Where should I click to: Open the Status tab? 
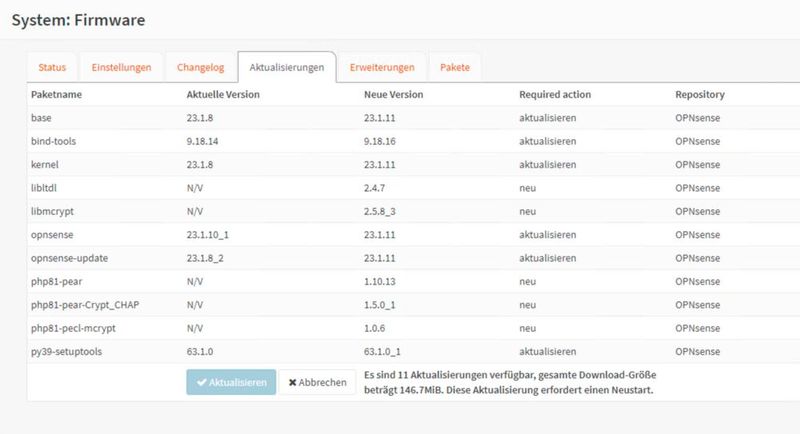click(x=52, y=67)
